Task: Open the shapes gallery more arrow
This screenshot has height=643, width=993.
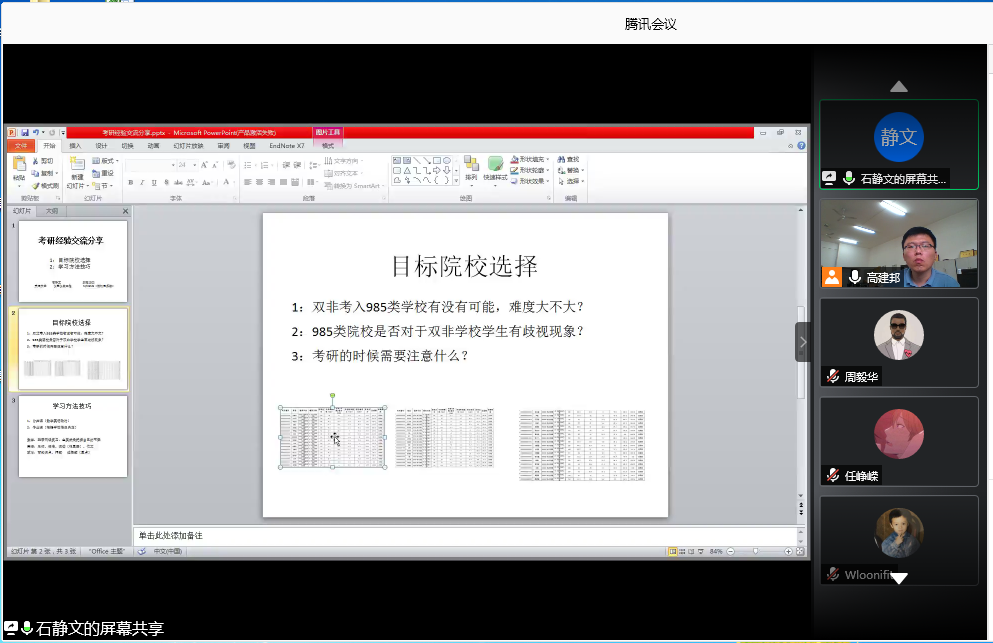Action: 457,180
